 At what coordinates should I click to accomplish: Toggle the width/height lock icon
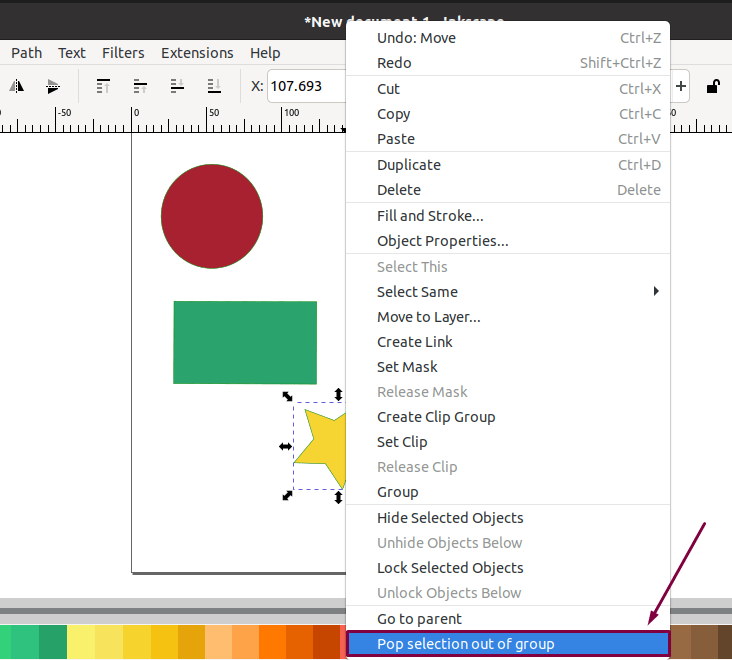coord(713,86)
